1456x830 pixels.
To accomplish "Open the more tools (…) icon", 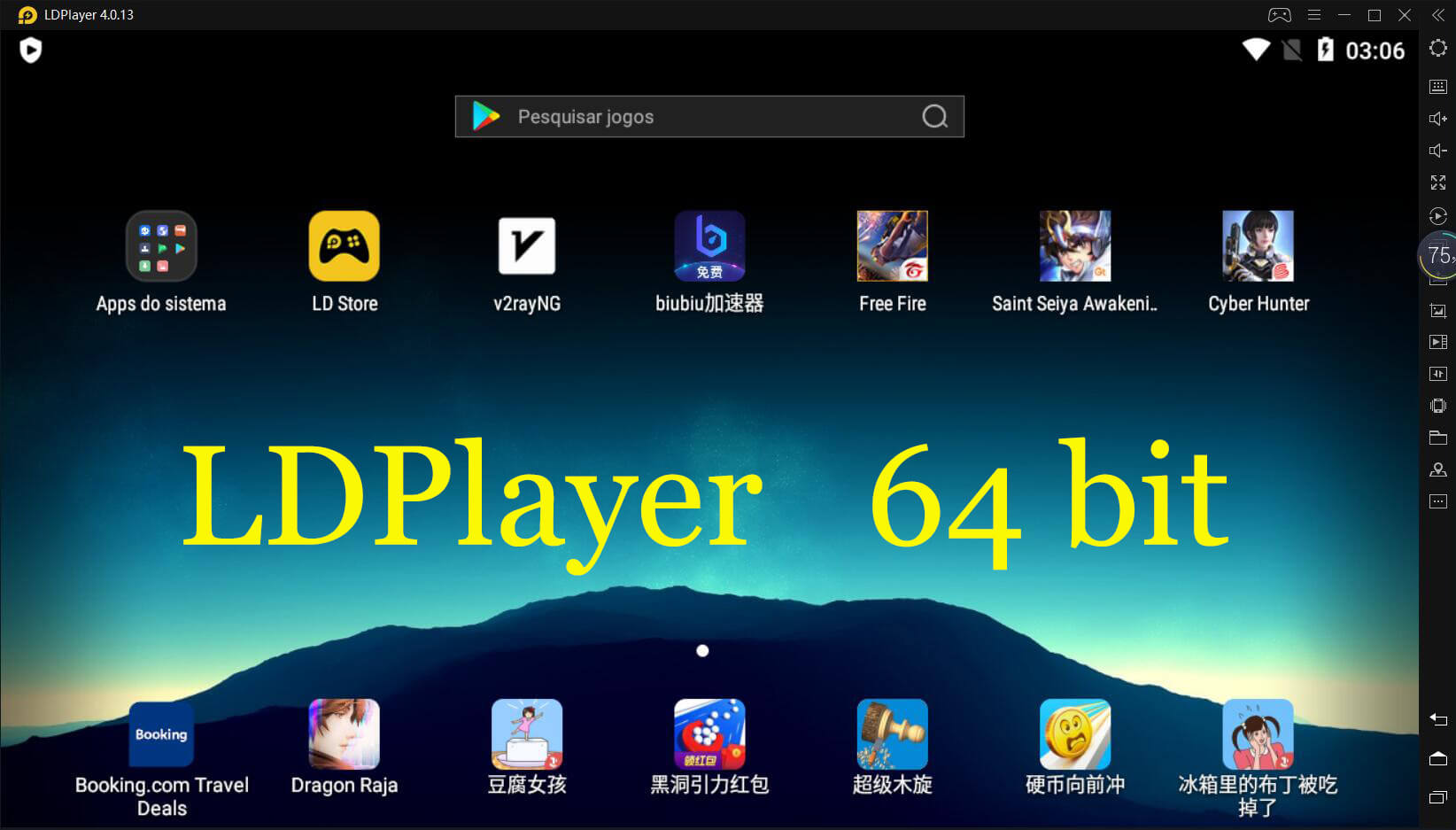I will (1438, 501).
